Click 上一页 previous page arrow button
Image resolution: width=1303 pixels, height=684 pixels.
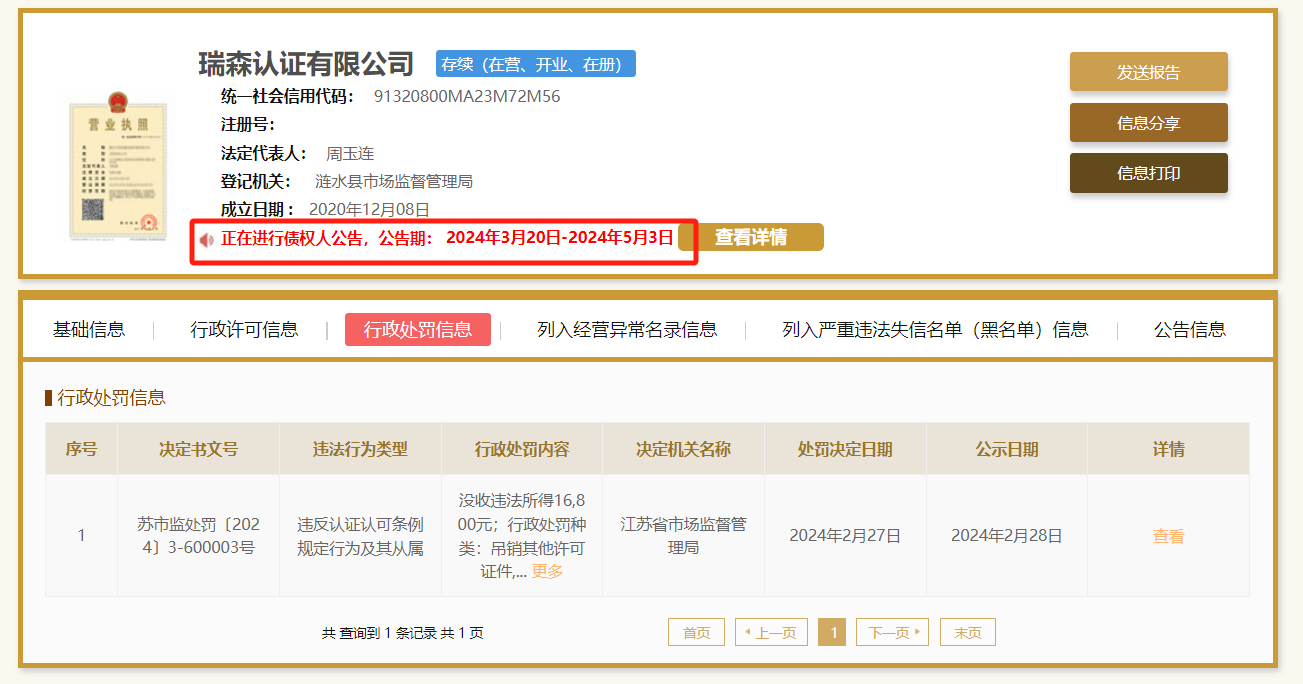point(771,633)
